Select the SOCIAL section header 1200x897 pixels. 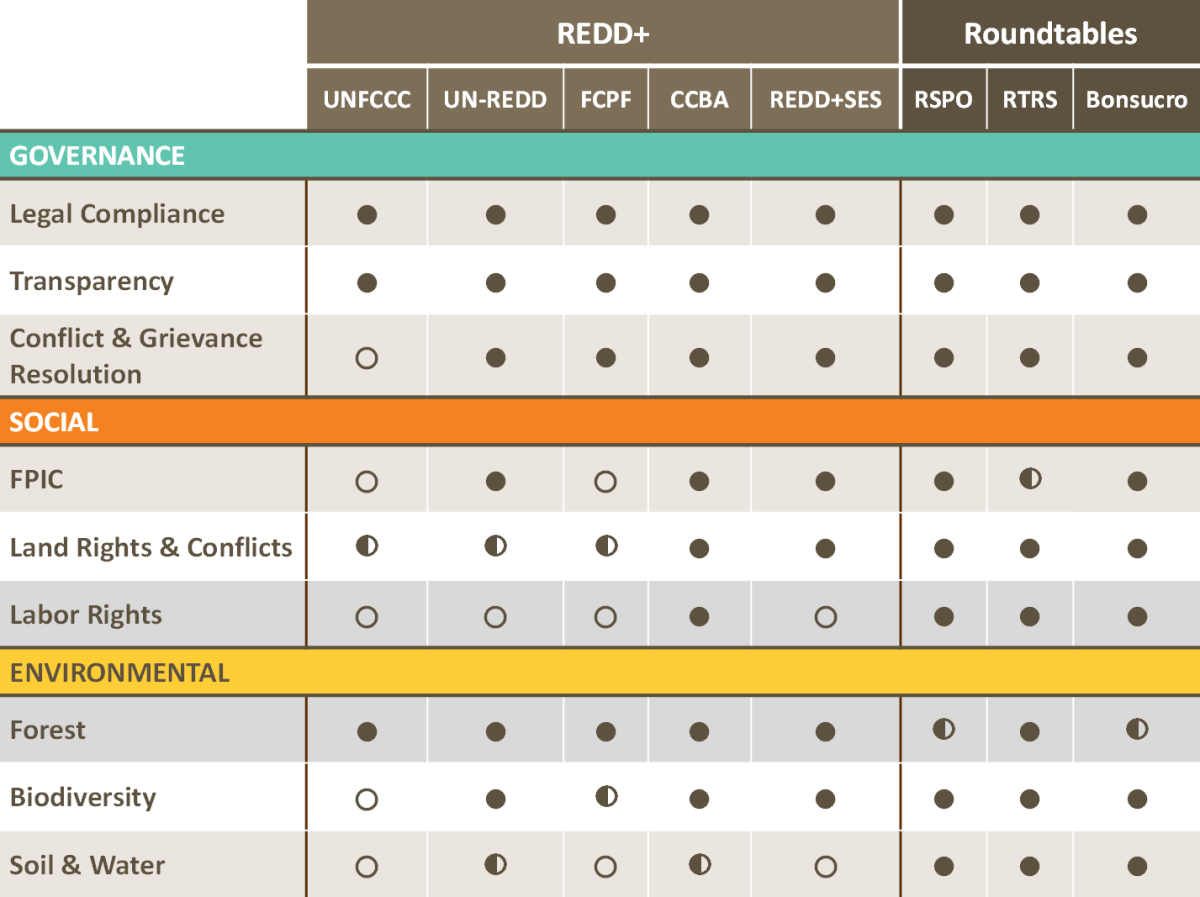click(x=600, y=422)
